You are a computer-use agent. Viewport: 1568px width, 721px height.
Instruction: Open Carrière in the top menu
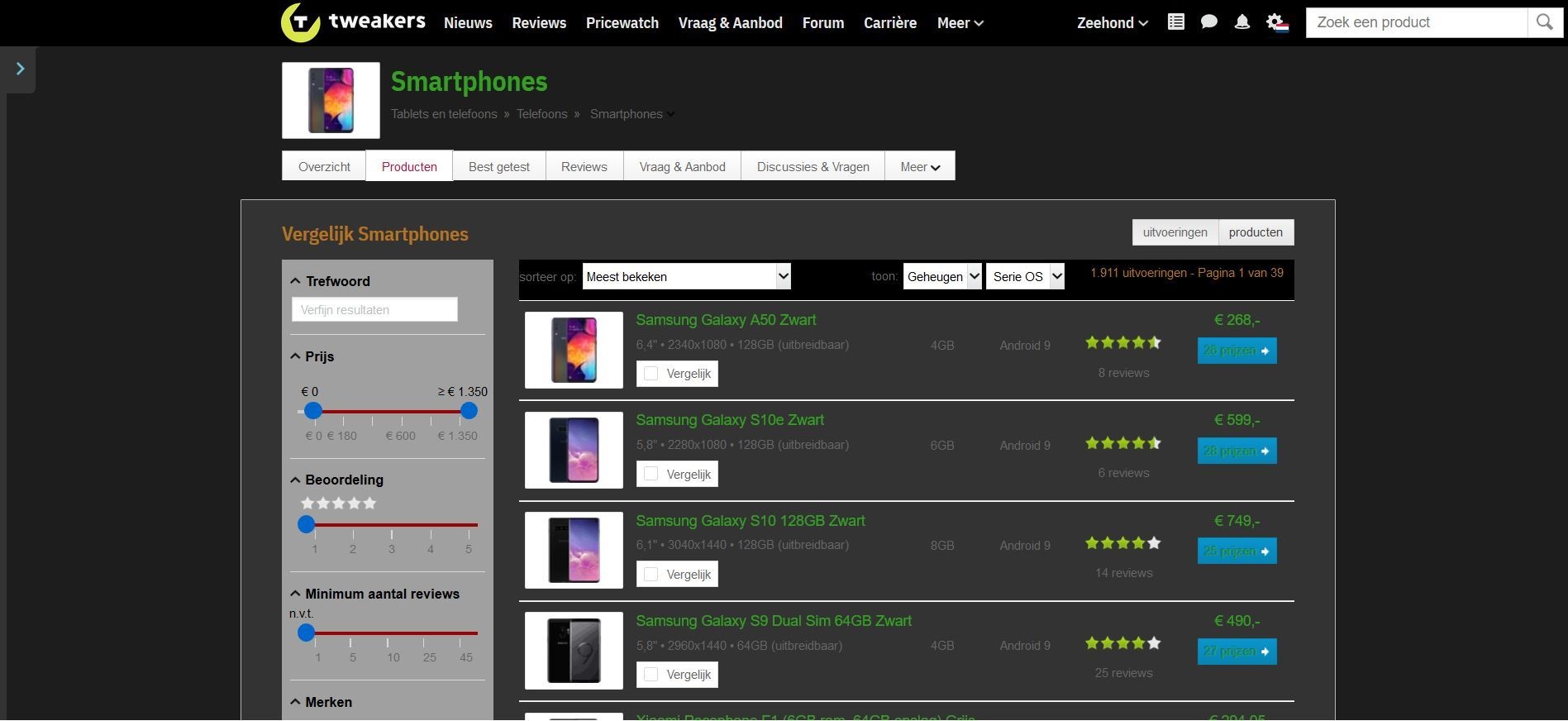coord(890,23)
